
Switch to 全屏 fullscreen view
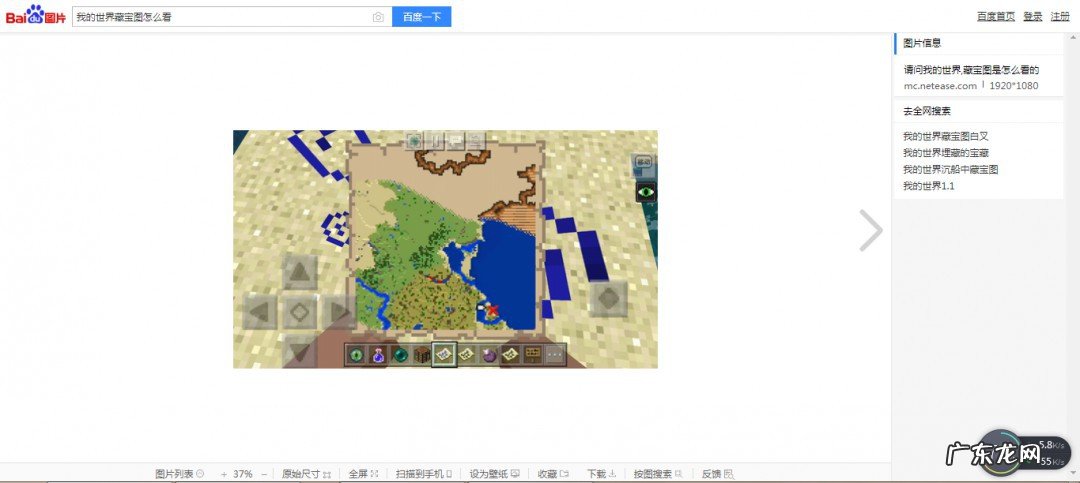tap(363, 474)
